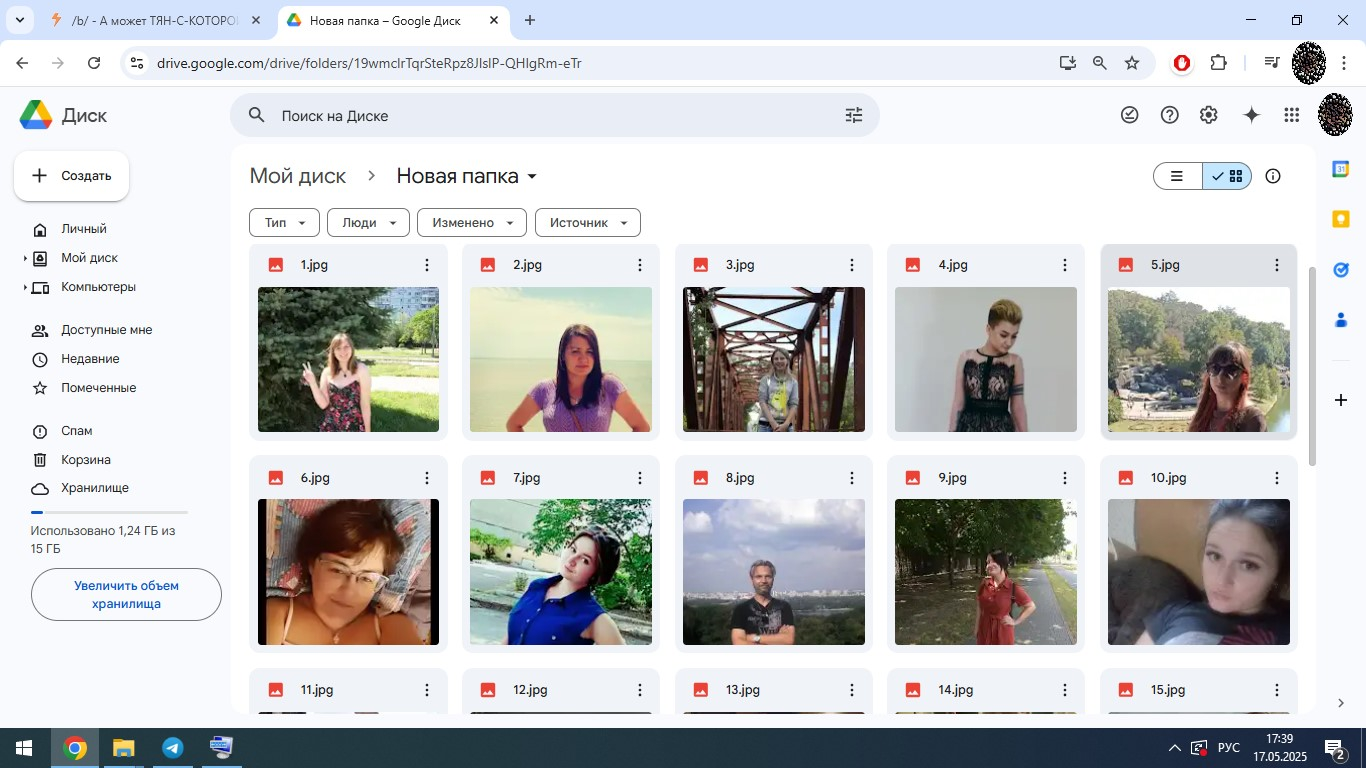
Task: Open Google apps grid
Action: coord(1291,115)
